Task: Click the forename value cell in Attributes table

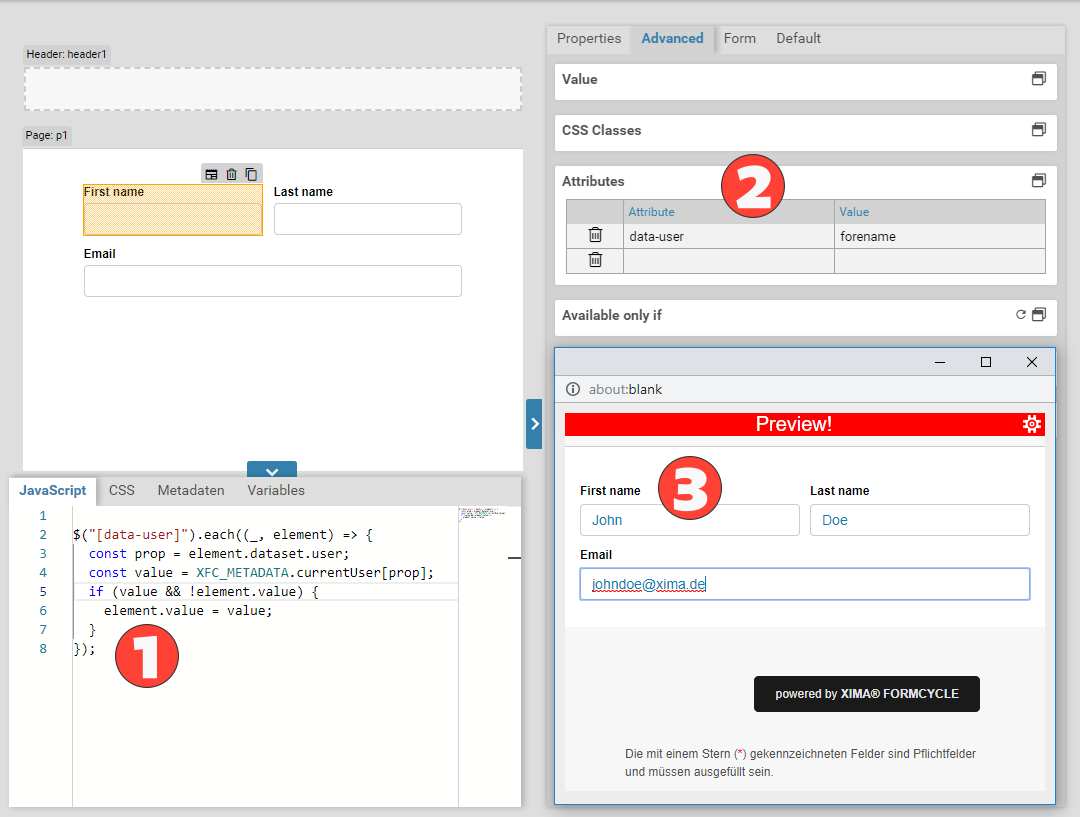Action: point(938,236)
